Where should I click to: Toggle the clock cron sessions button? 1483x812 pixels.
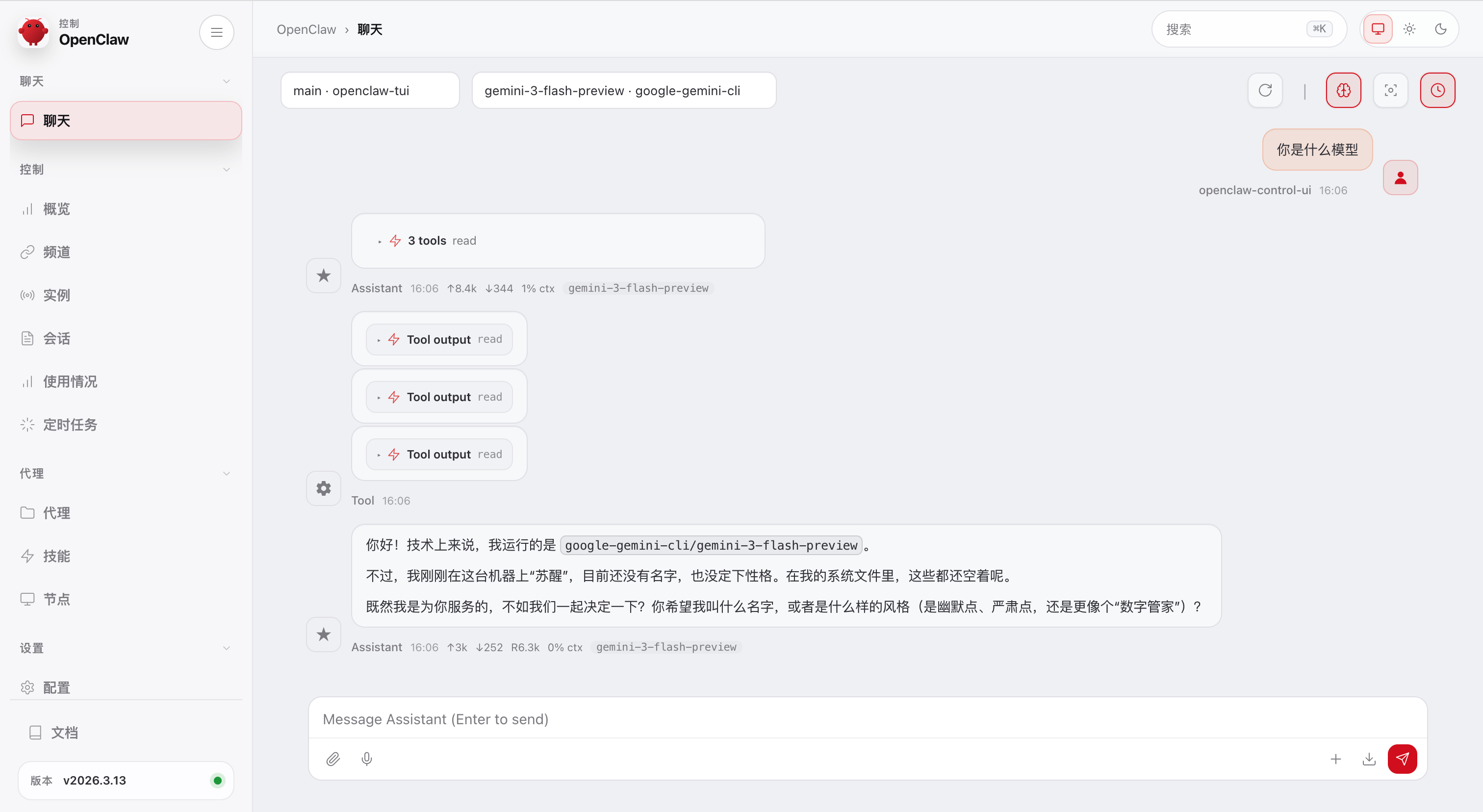(1437, 90)
